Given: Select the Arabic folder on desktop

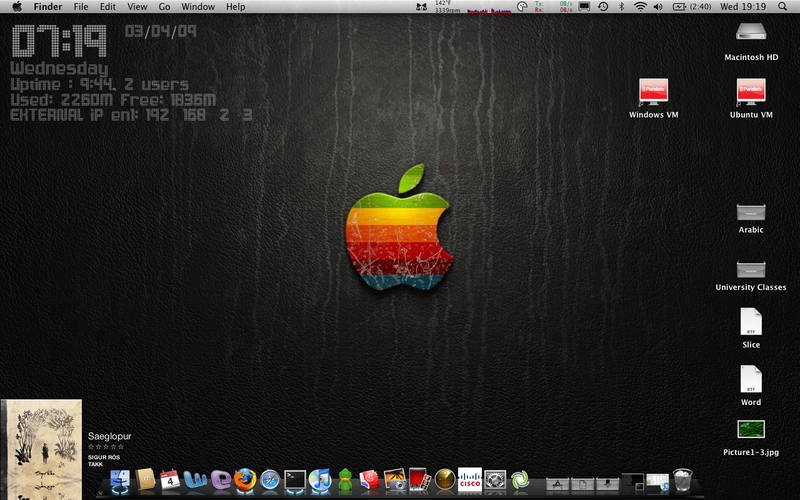Looking at the screenshot, I should coord(751,218).
